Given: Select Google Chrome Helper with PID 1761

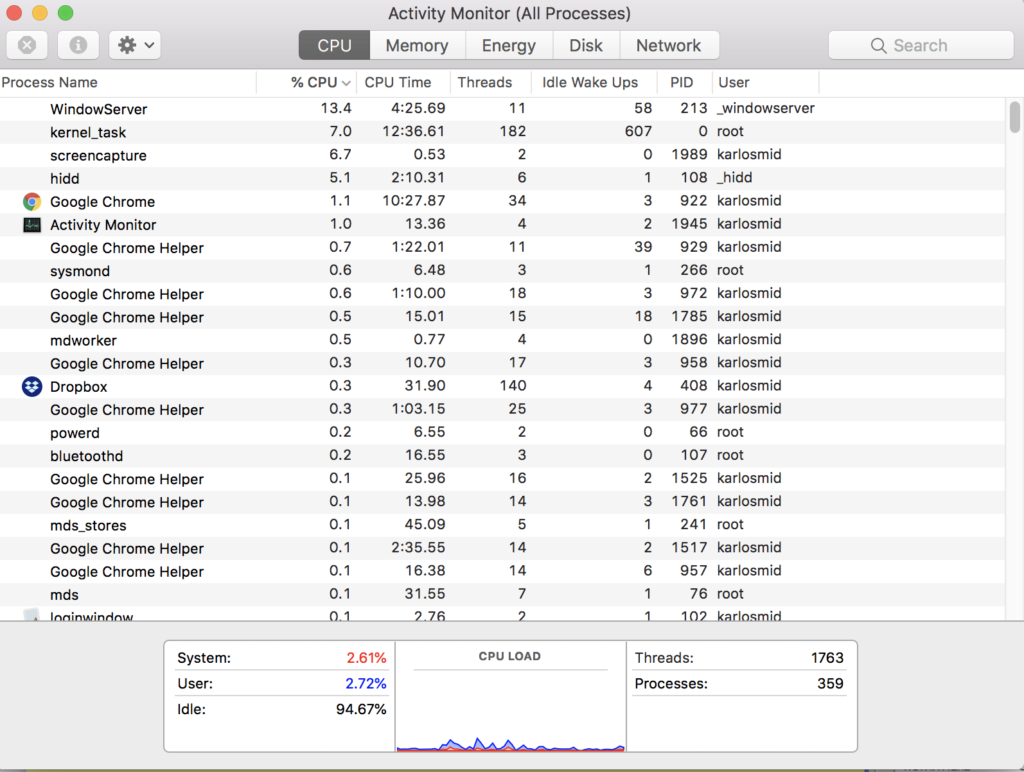Looking at the screenshot, I should (502, 502).
